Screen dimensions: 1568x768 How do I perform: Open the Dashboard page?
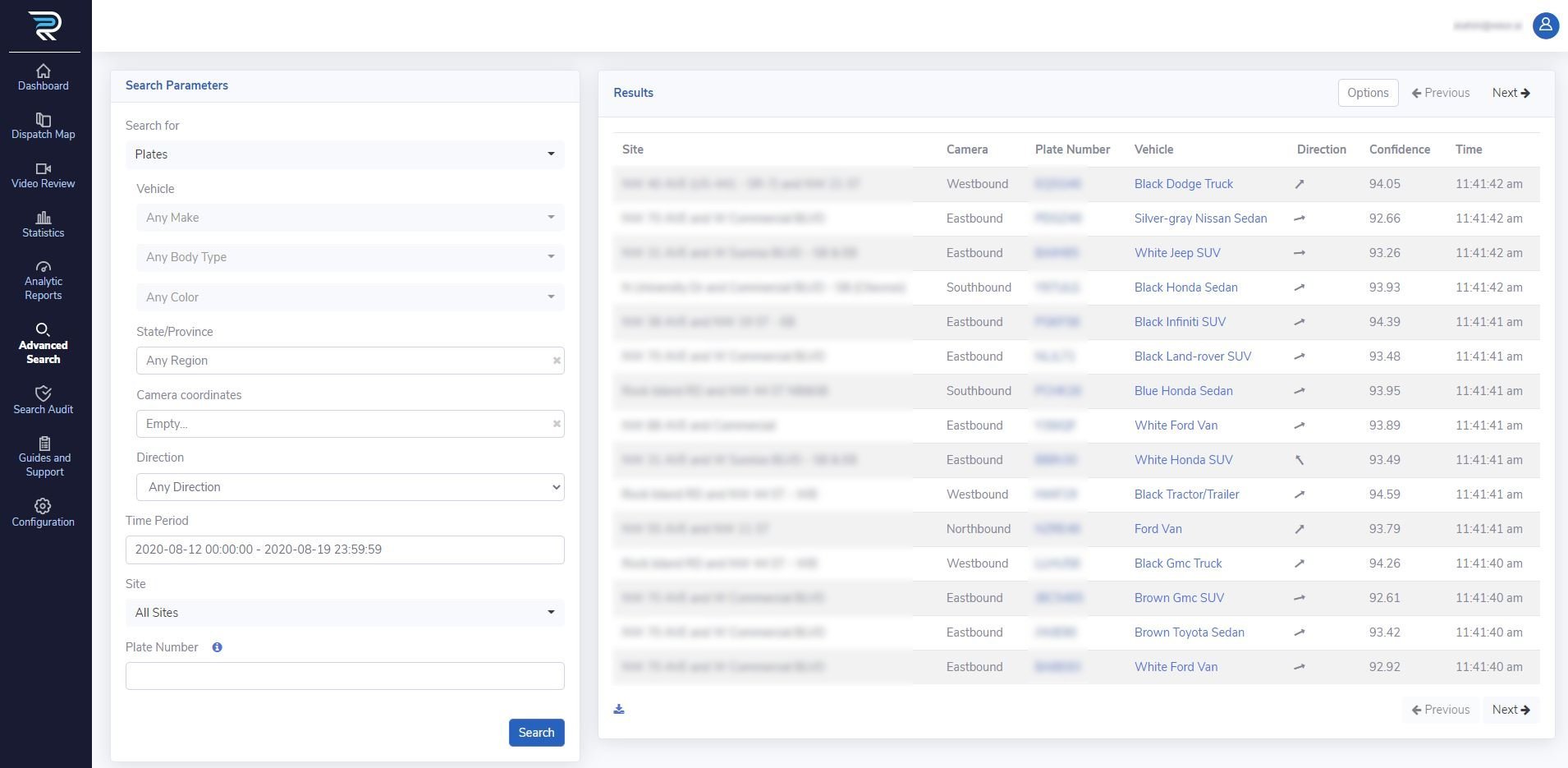tap(44, 77)
